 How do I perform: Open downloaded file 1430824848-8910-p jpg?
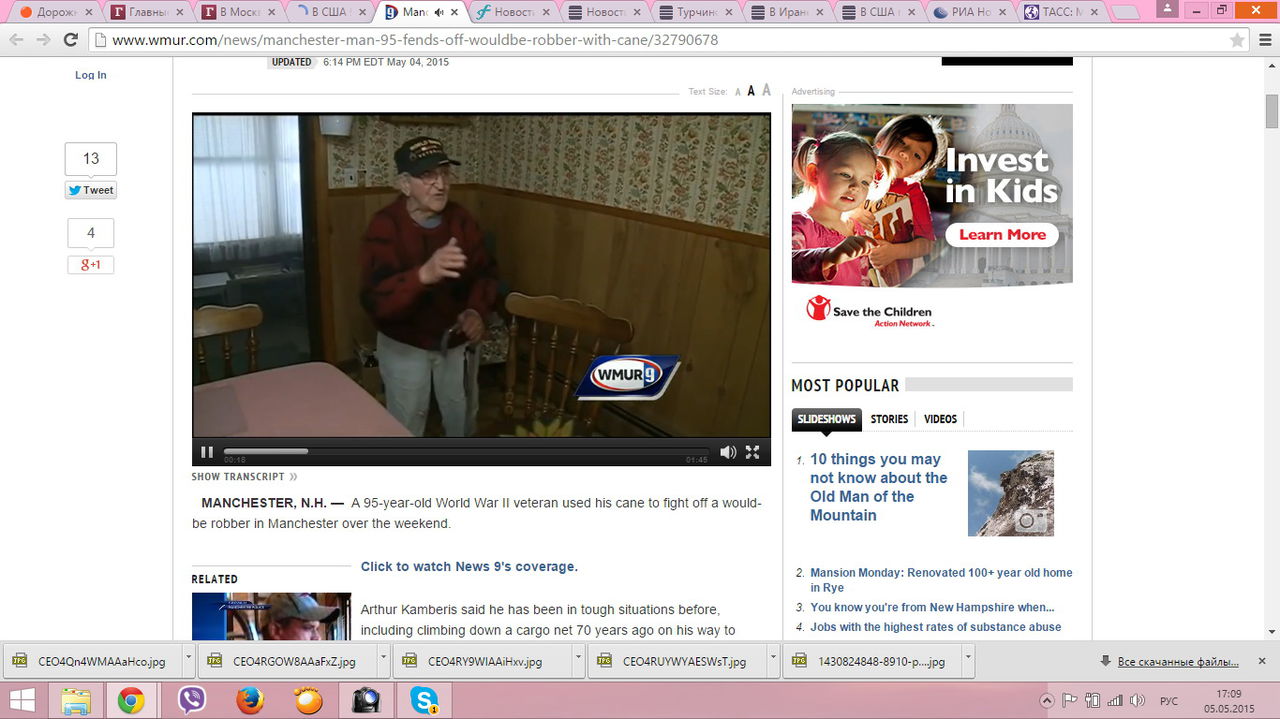870,661
